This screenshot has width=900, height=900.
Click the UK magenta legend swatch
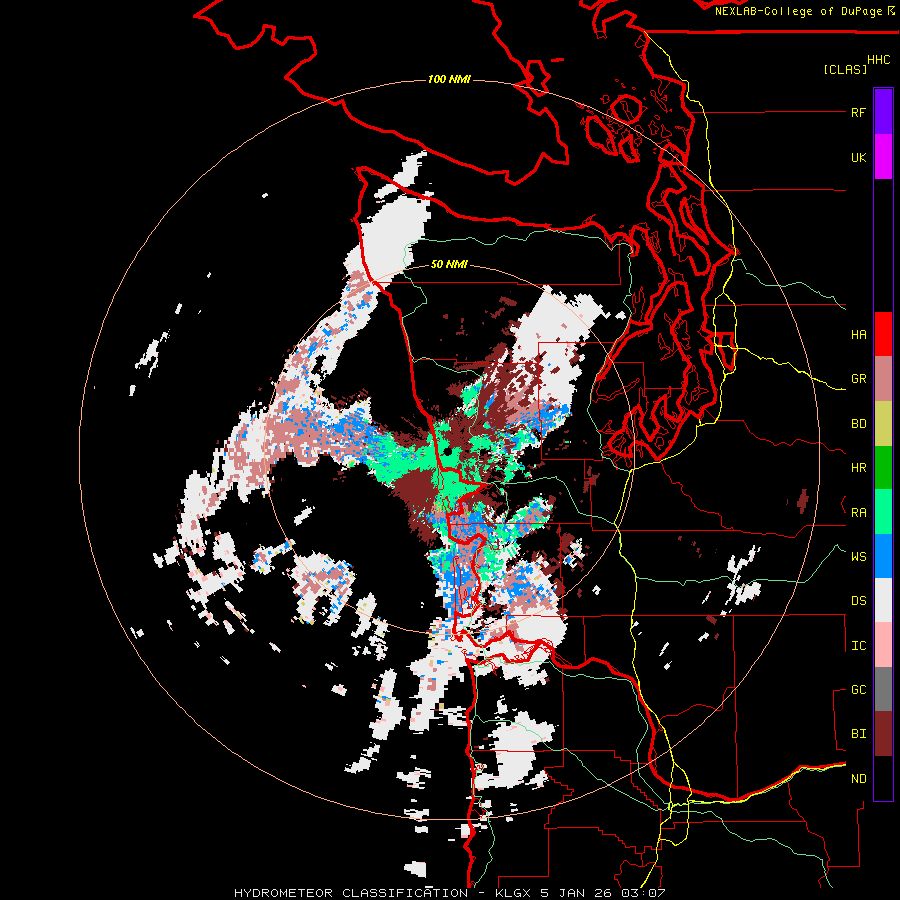tap(883, 157)
